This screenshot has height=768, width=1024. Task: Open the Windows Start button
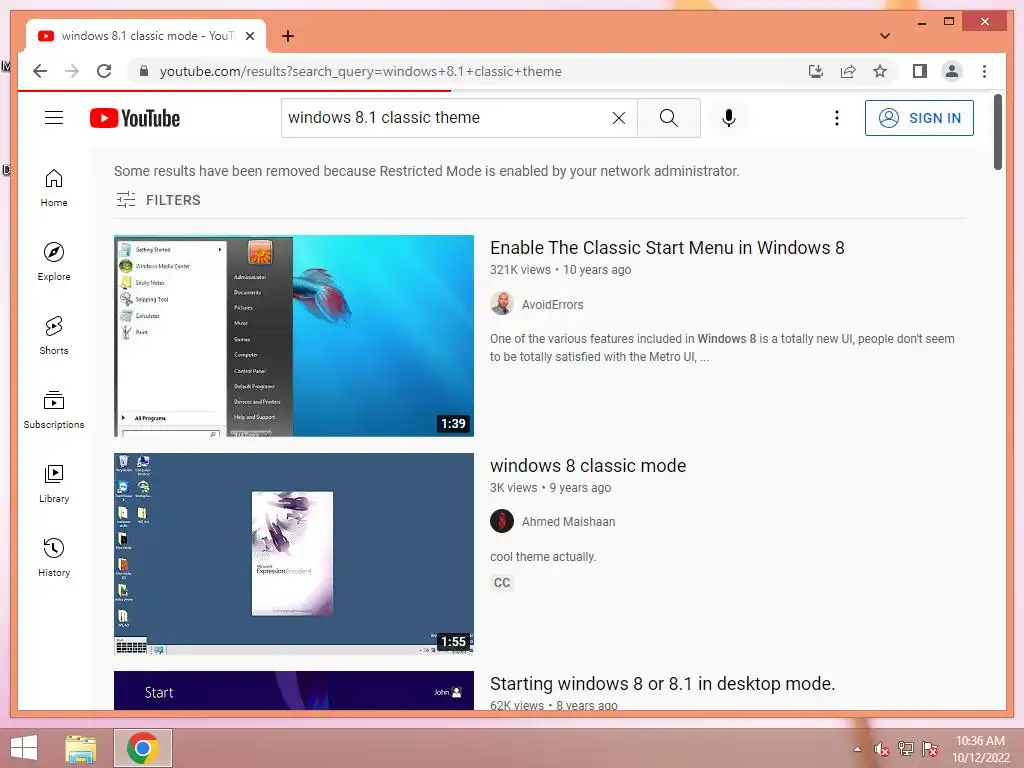click(24, 748)
